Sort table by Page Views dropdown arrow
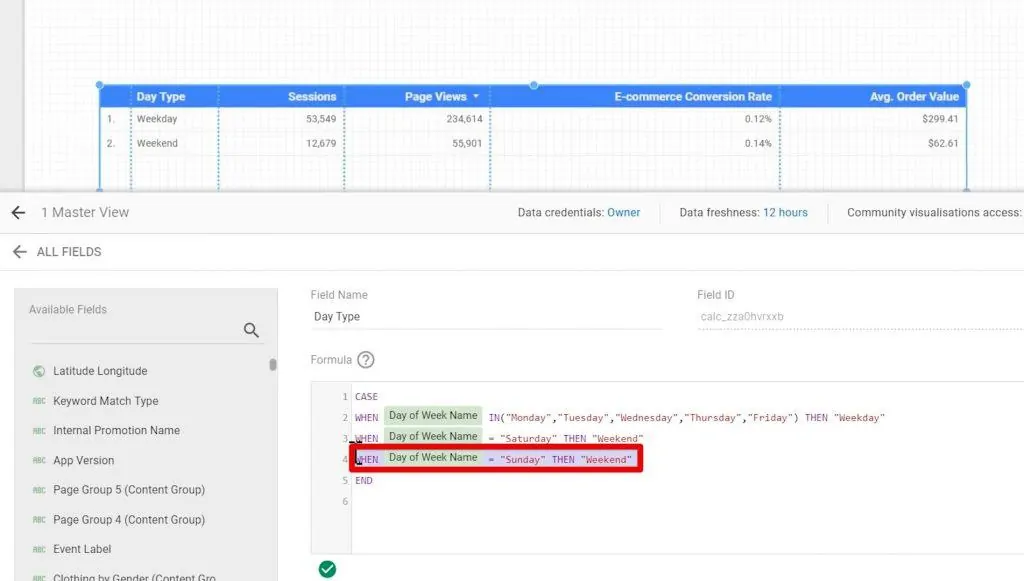The width and height of the screenshot is (1024, 581). (476, 97)
